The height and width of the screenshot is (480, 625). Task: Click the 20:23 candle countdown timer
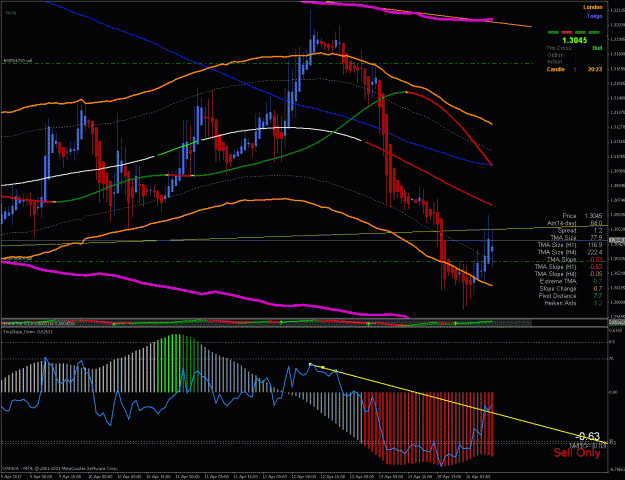pyautogui.click(x=595, y=69)
